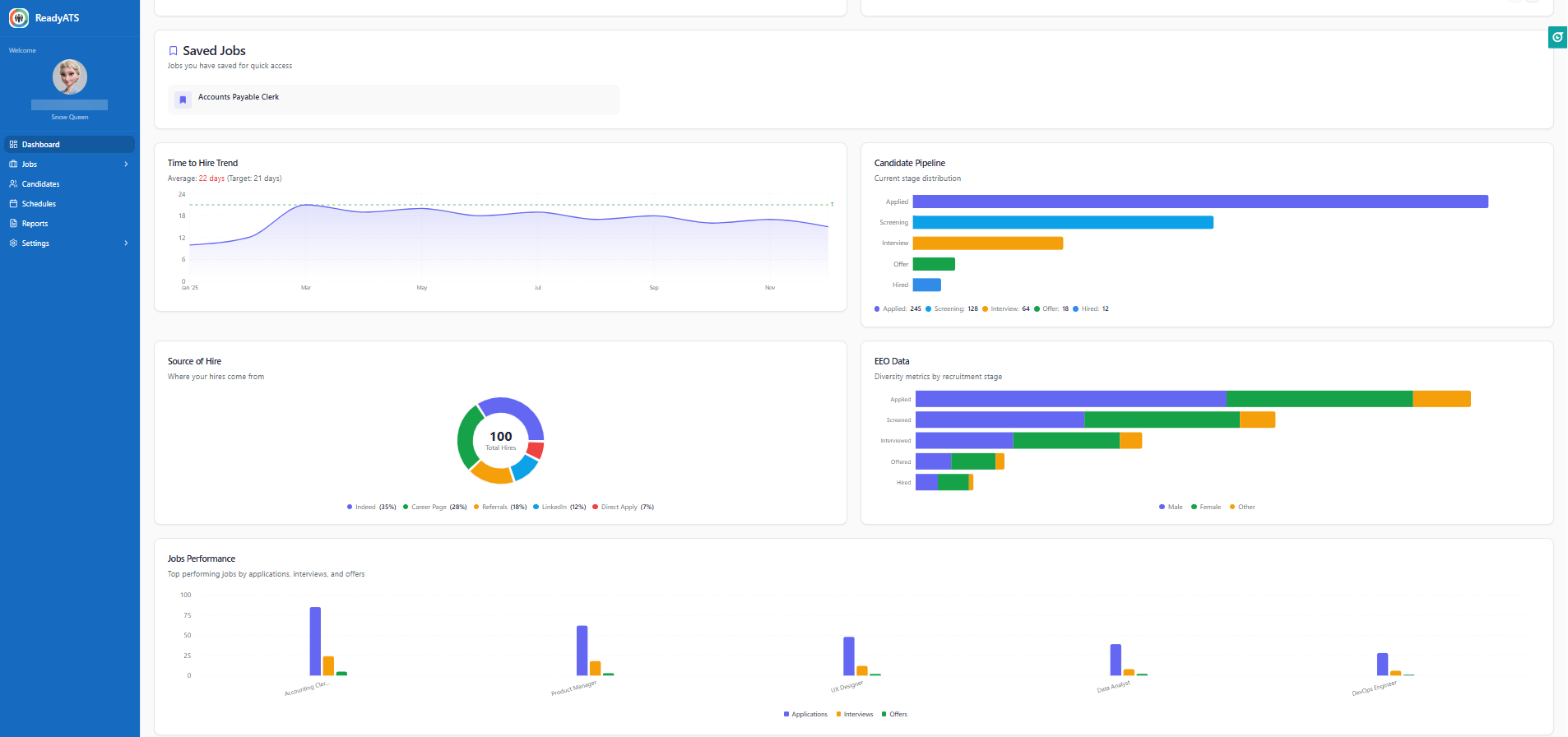The image size is (1568, 737).
Task: Toggle the Female legend in EEO Data
Action: 1209,508
